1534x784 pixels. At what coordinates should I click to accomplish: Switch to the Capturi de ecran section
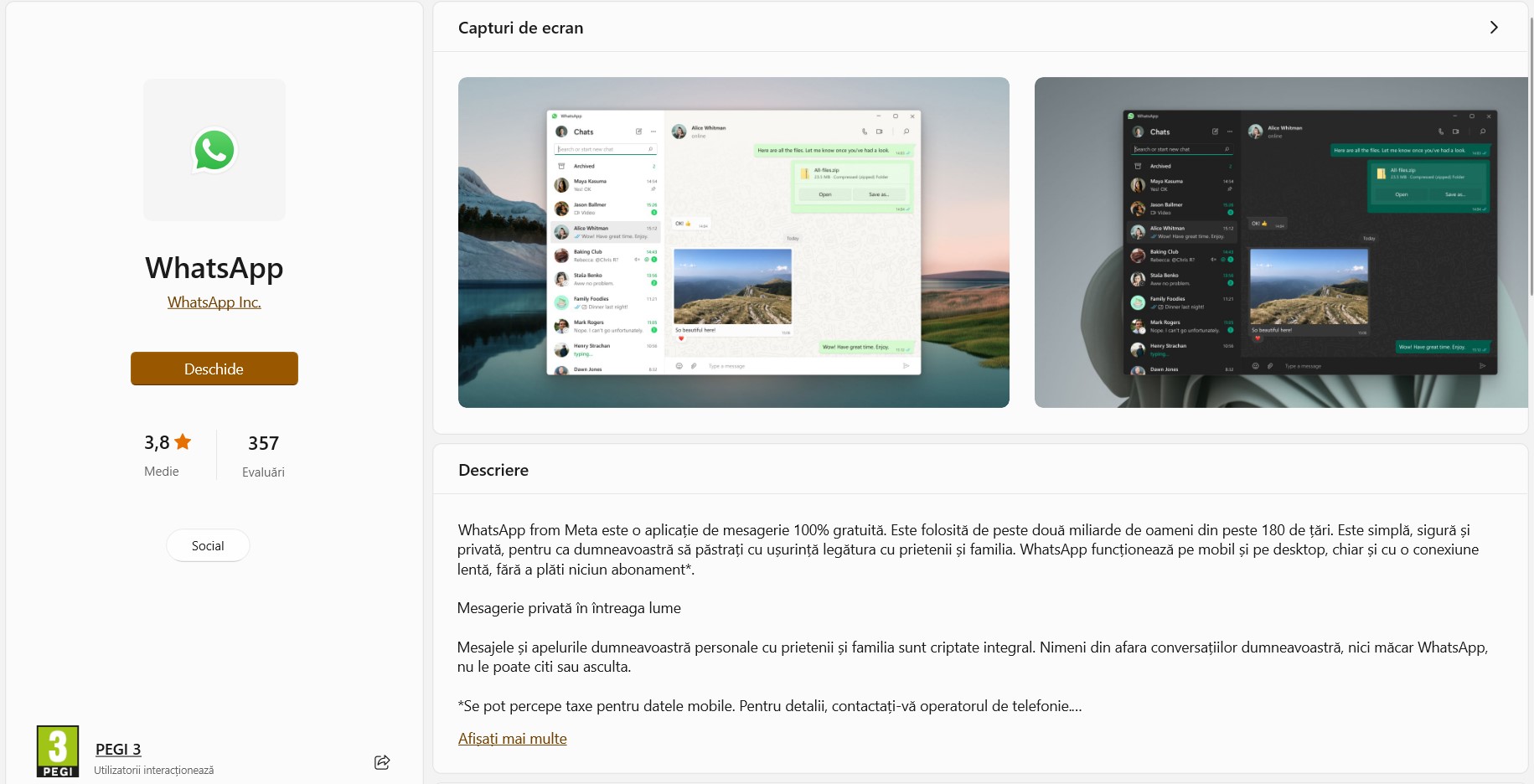[x=519, y=27]
